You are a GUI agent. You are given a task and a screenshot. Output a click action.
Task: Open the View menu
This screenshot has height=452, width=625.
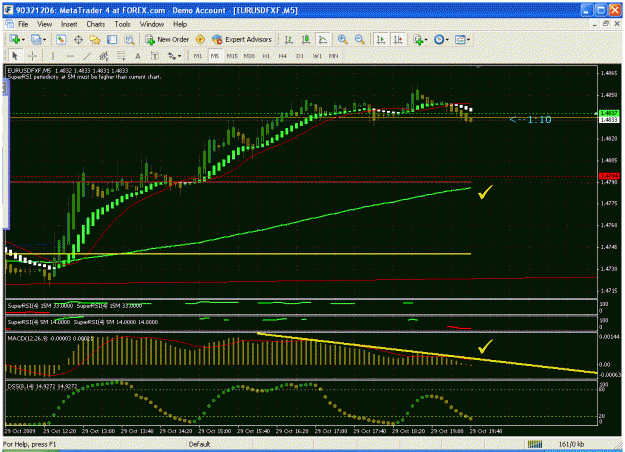(45, 24)
